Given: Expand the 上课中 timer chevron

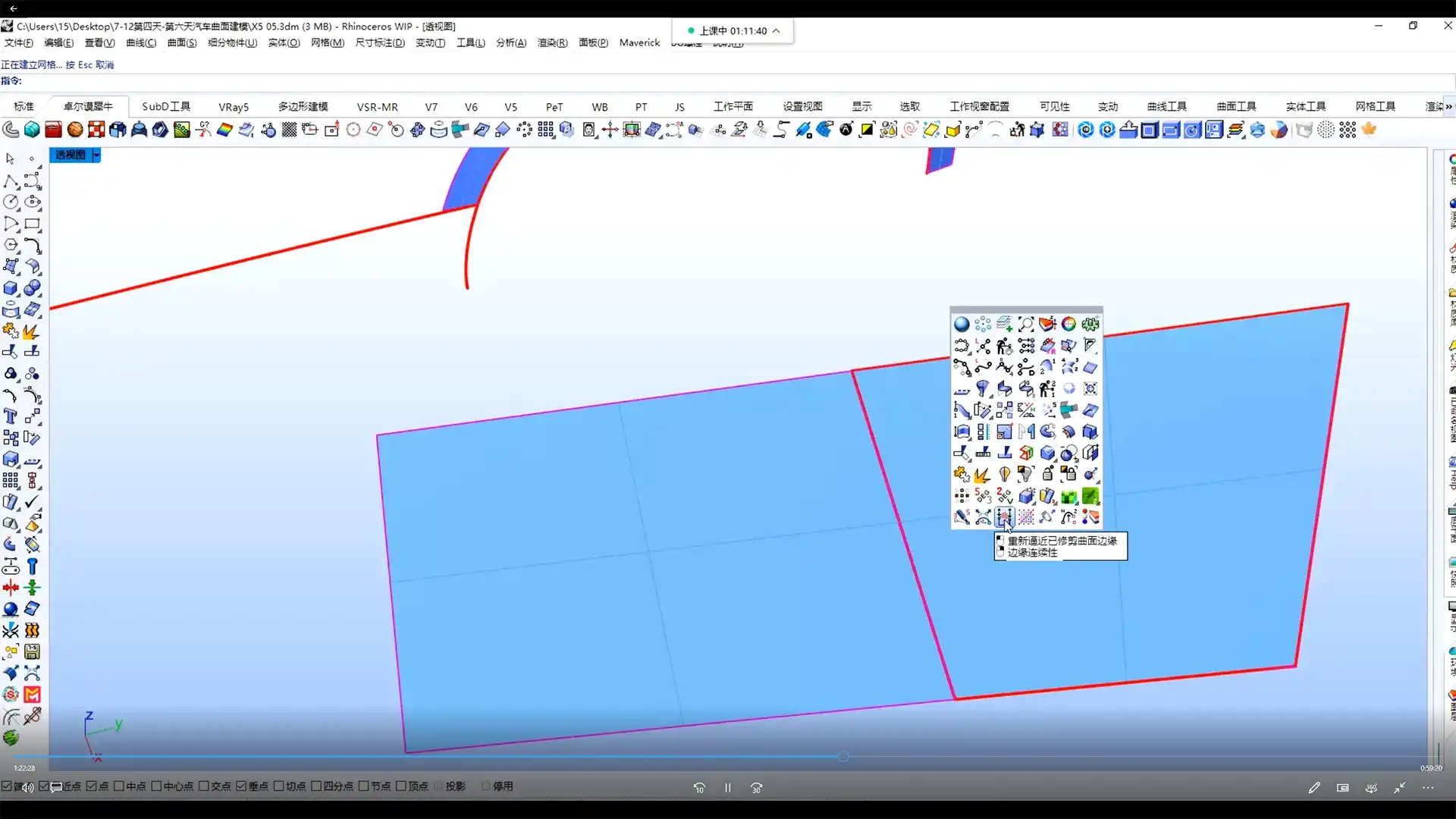Looking at the screenshot, I should [777, 31].
